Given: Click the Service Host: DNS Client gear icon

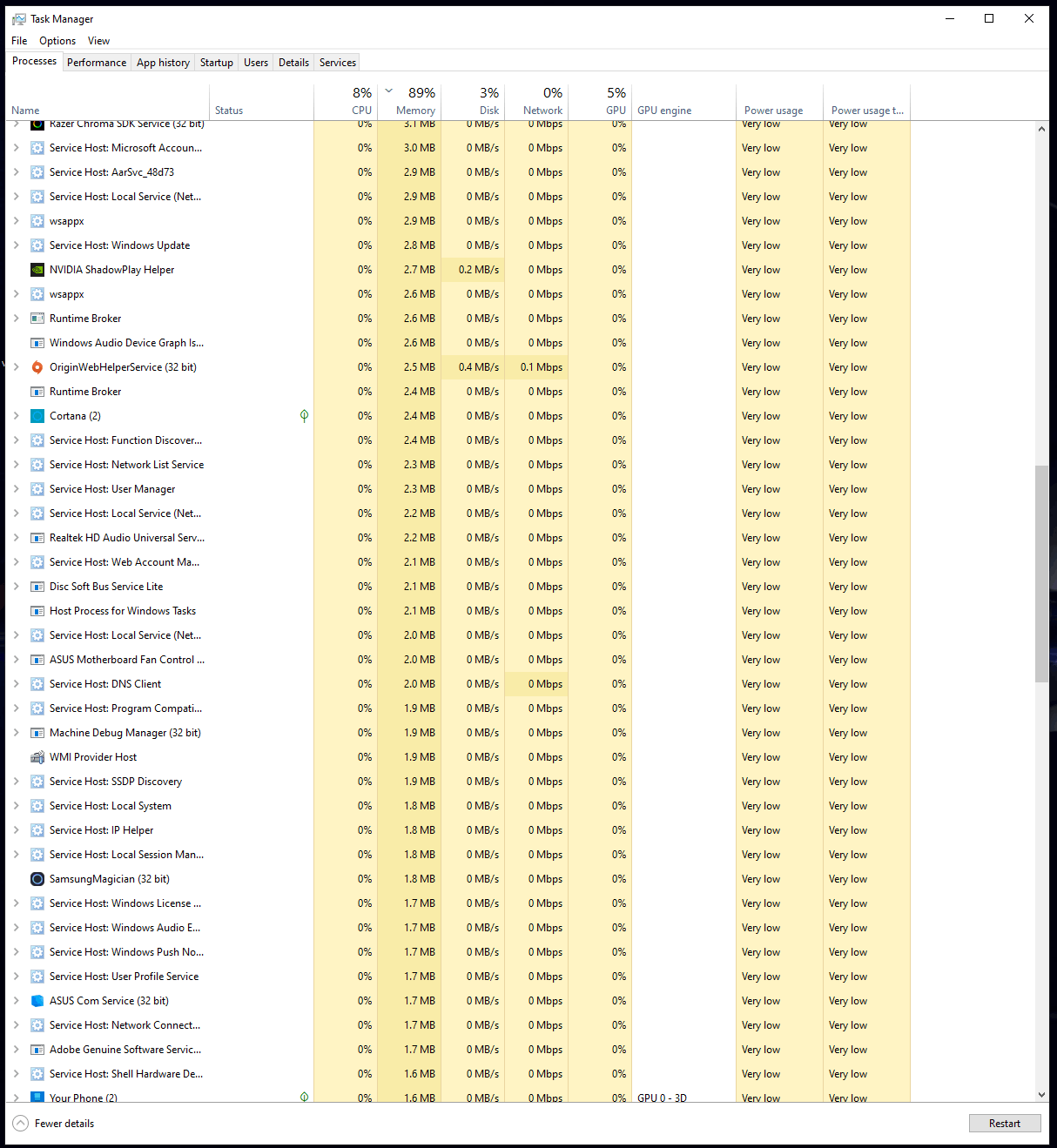Looking at the screenshot, I should click(37, 684).
